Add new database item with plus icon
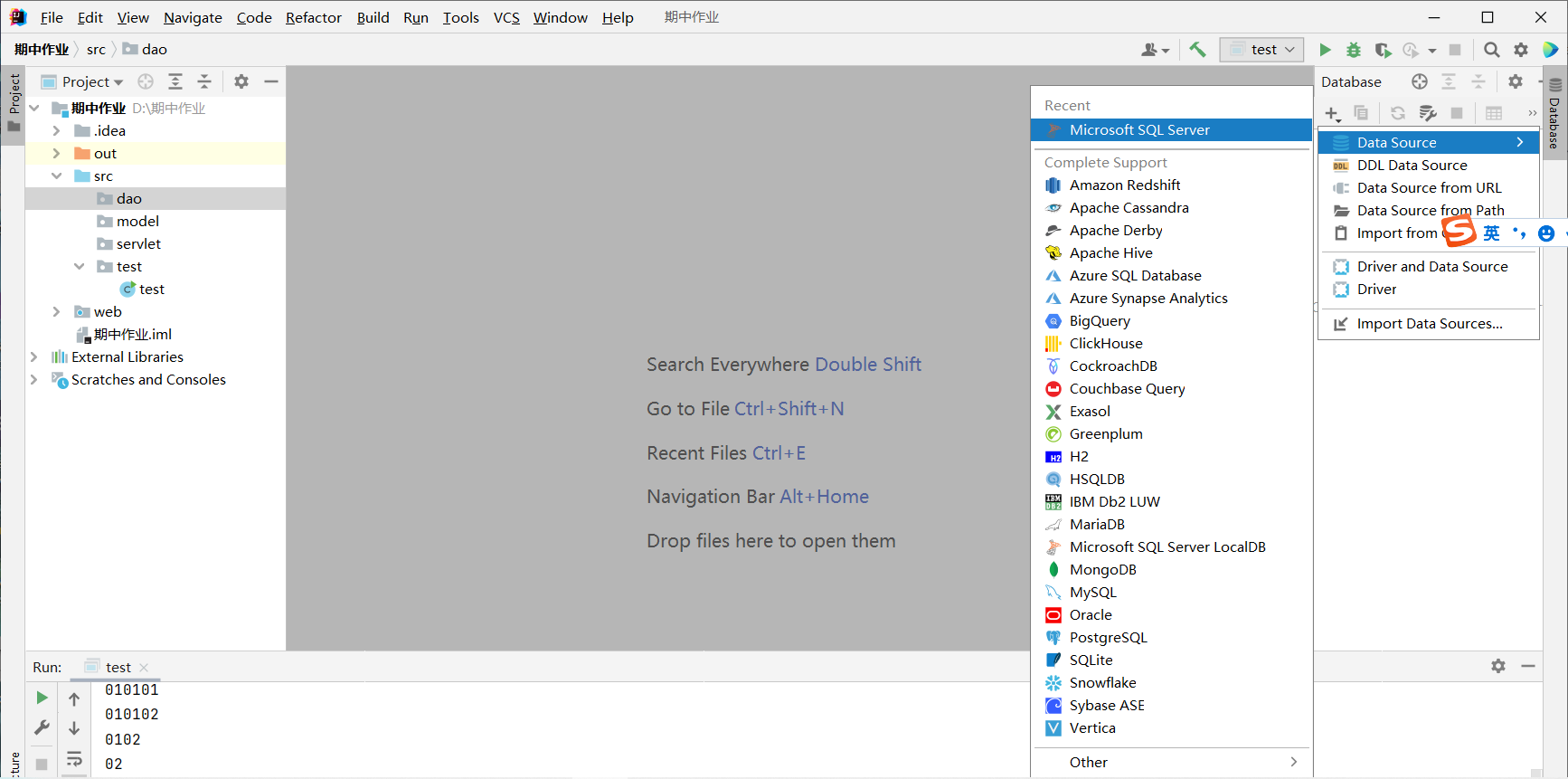1568x779 pixels. [x=1332, y=113]
